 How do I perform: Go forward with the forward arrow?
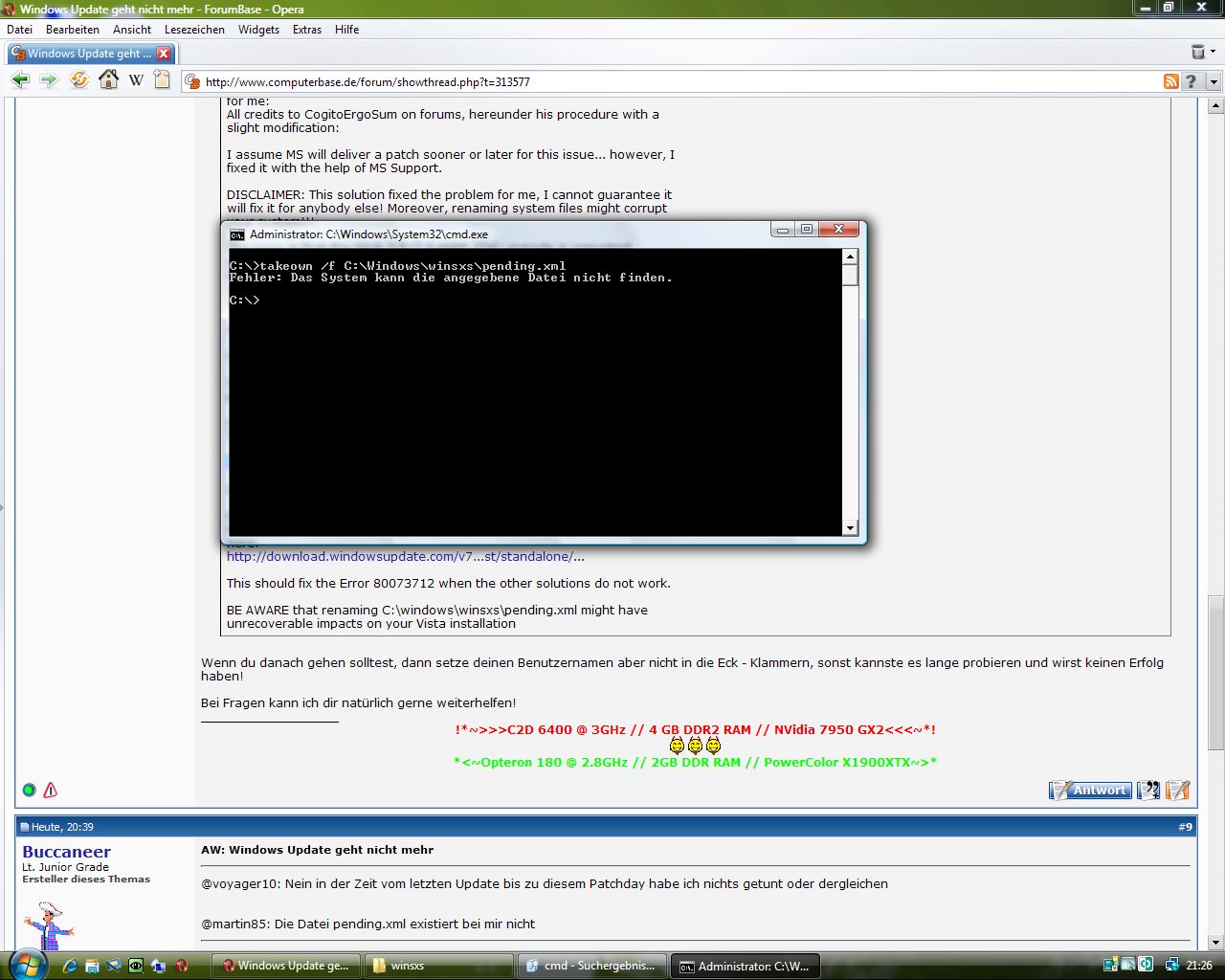[49, 80]
